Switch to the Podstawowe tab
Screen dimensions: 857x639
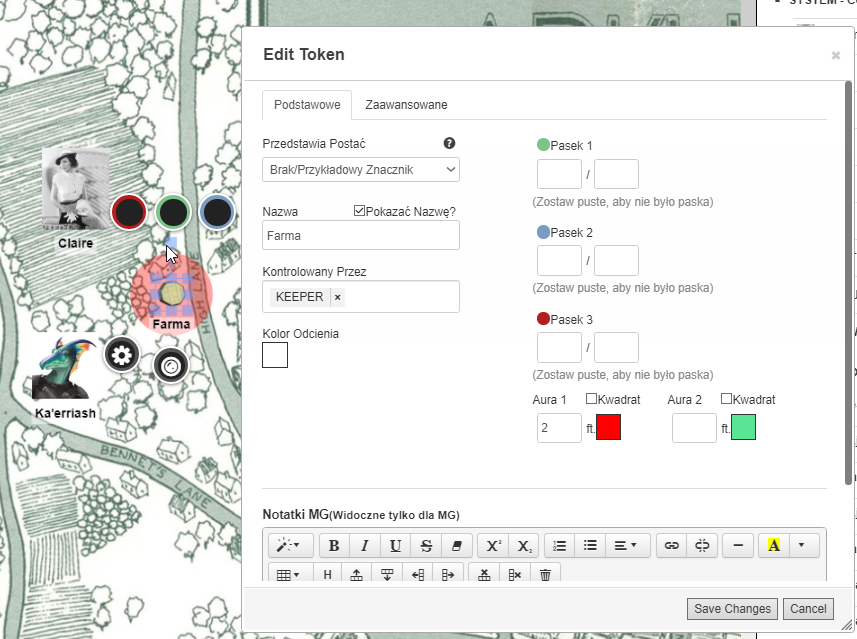pos(307,105)
